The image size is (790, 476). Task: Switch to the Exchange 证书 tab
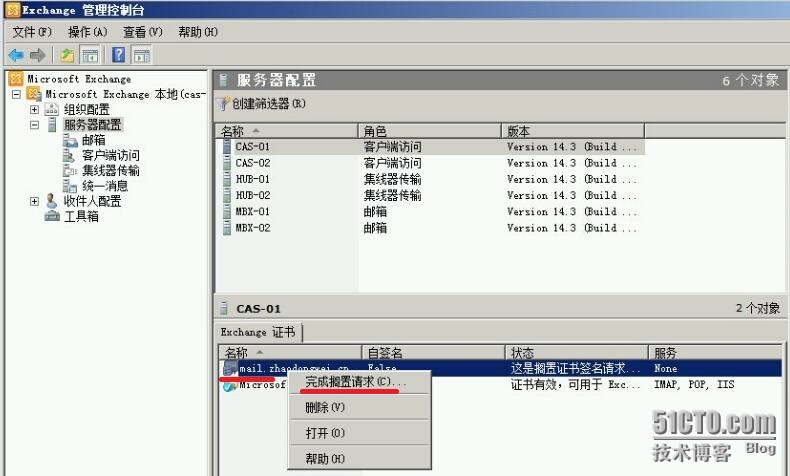pyautogui.click(x=258, y=332)
